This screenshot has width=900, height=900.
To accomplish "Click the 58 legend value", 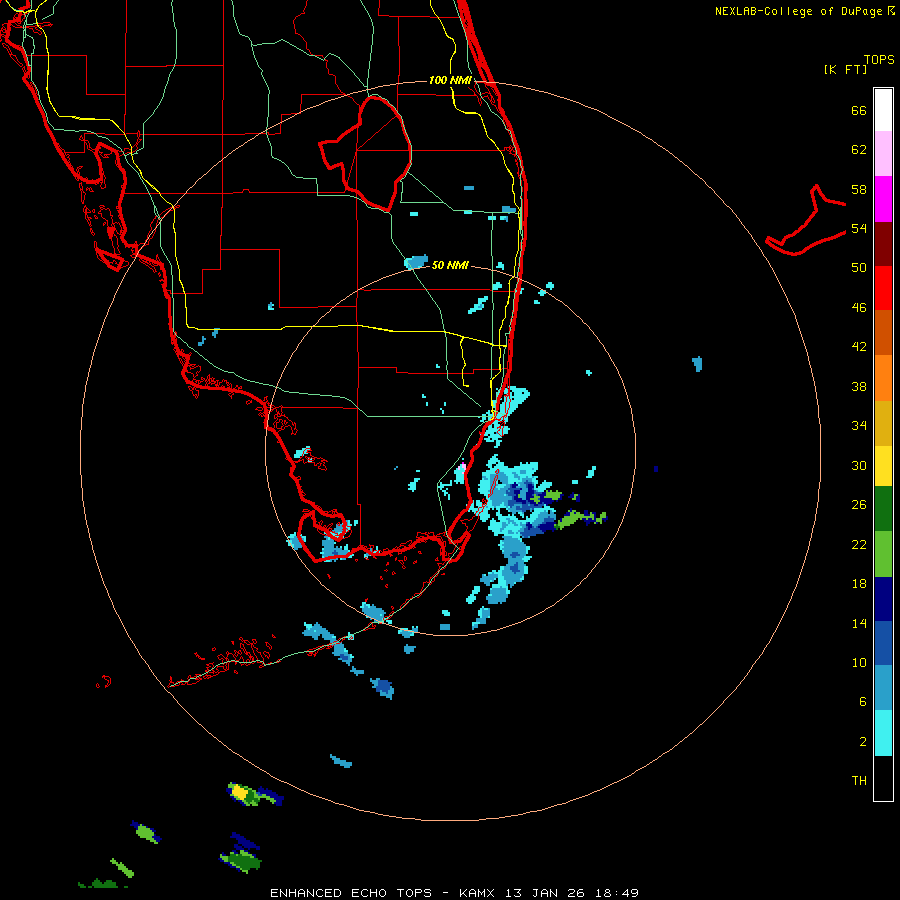I will tap(859, 189).
